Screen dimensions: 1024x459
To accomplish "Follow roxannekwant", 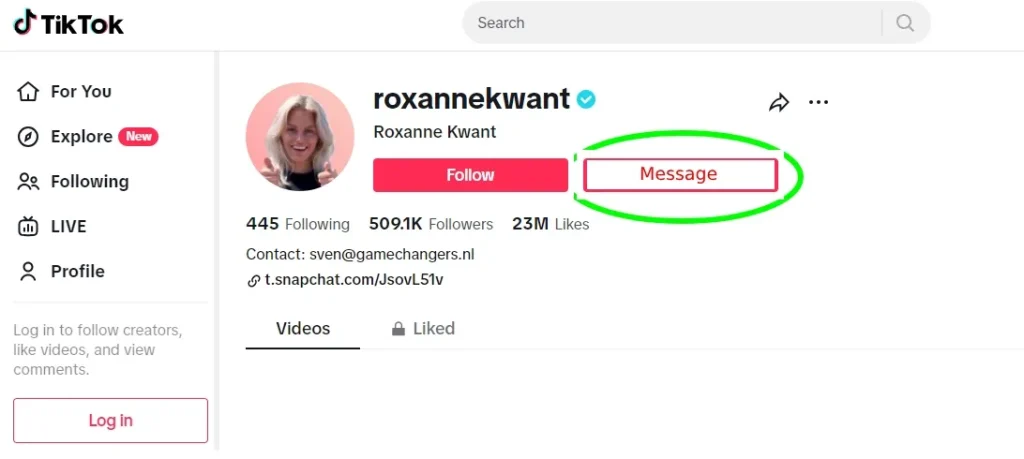I will coord(470,175).
